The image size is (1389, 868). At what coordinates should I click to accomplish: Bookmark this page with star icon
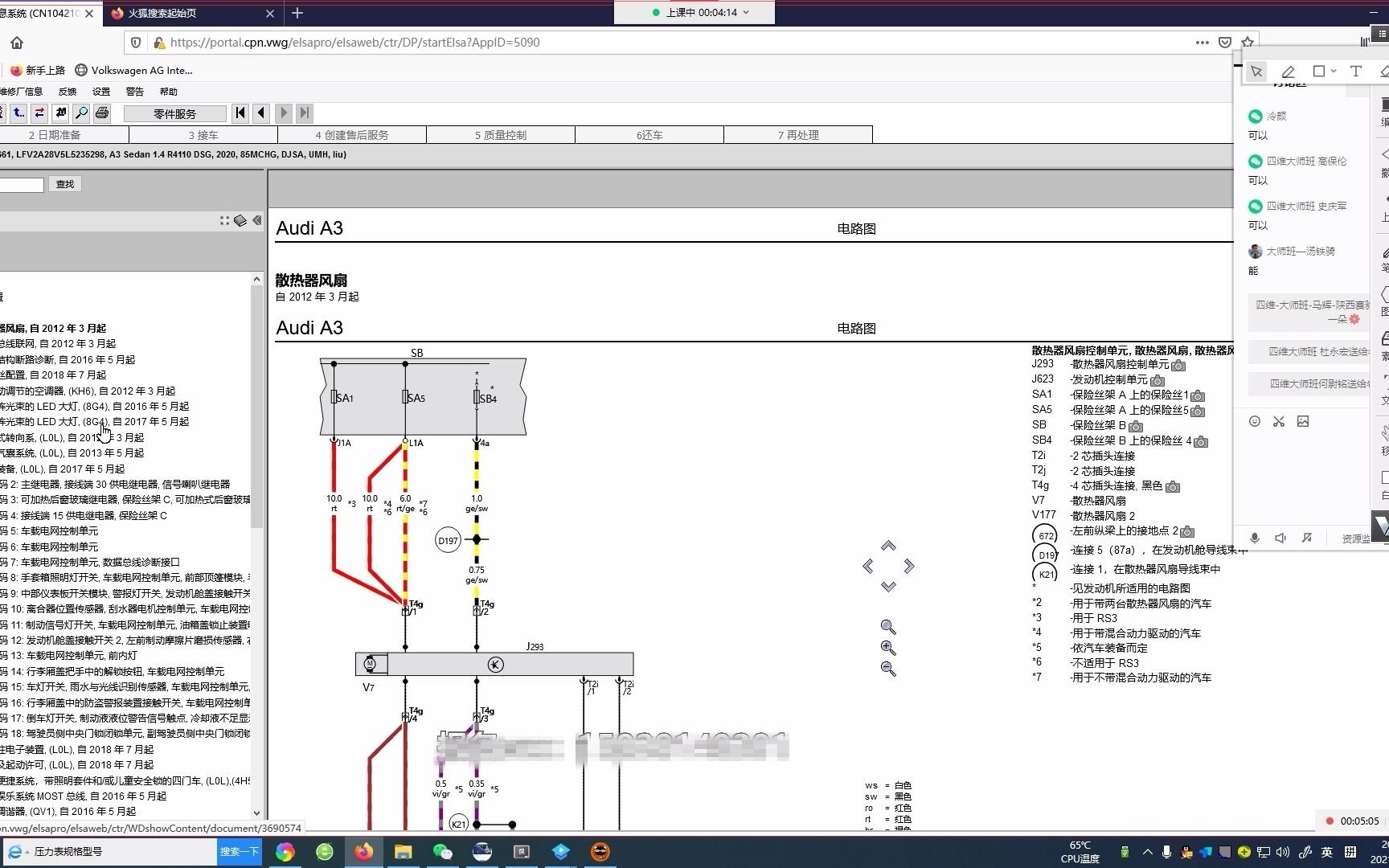pos(1248,43)
